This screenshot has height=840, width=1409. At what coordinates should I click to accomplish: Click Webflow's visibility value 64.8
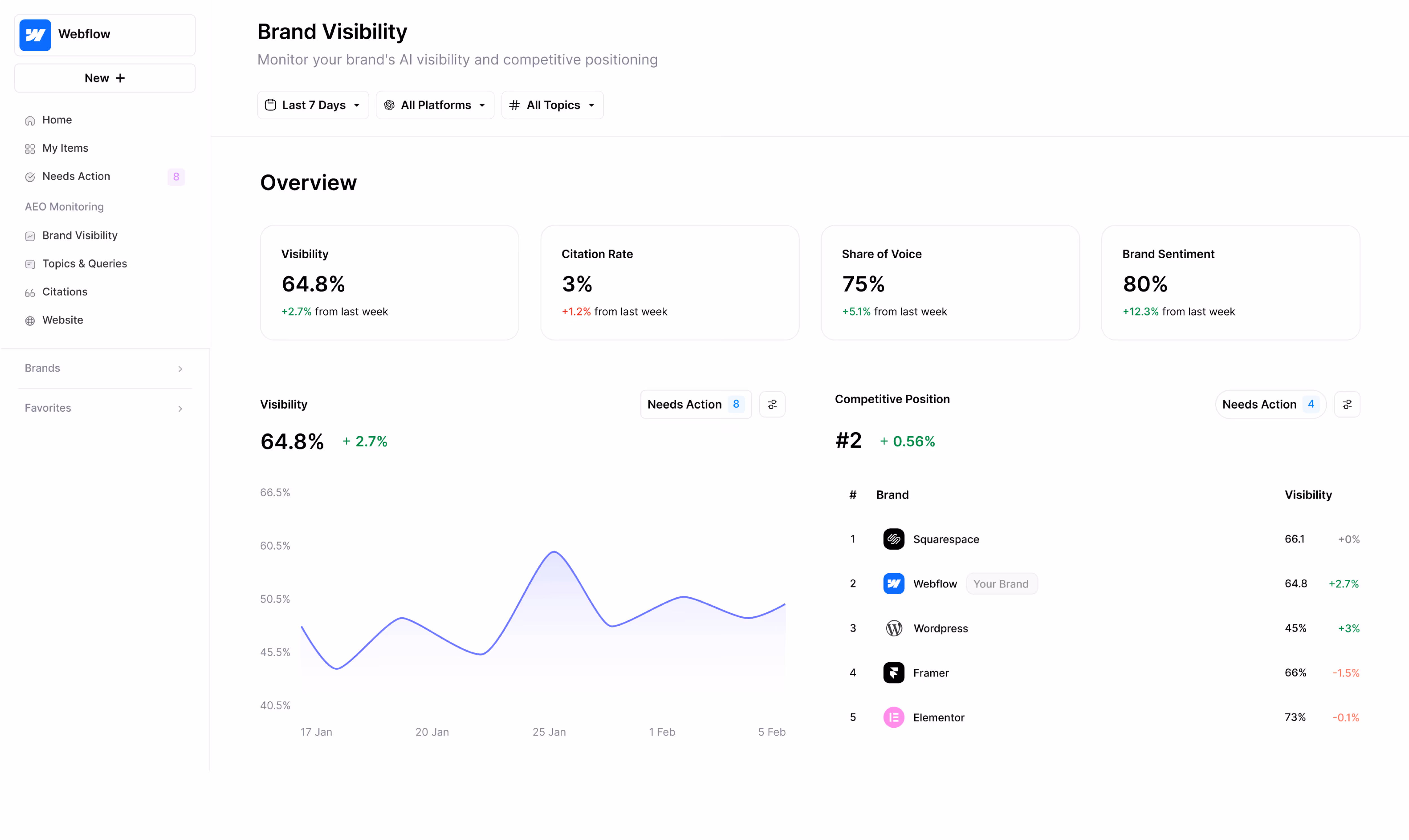(1296, 583)
